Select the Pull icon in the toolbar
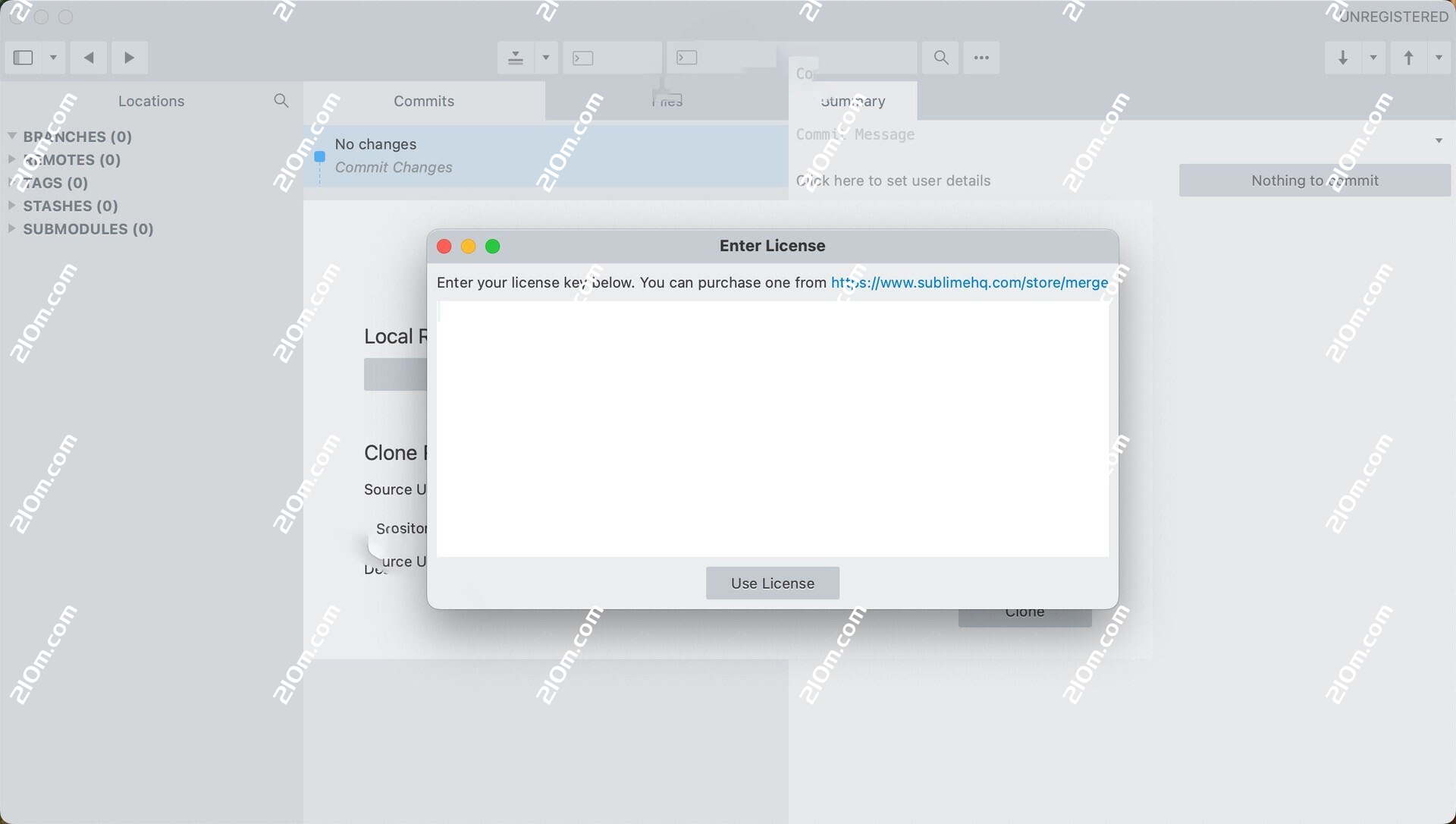The image size is (1456, 824). point(1343,57)
